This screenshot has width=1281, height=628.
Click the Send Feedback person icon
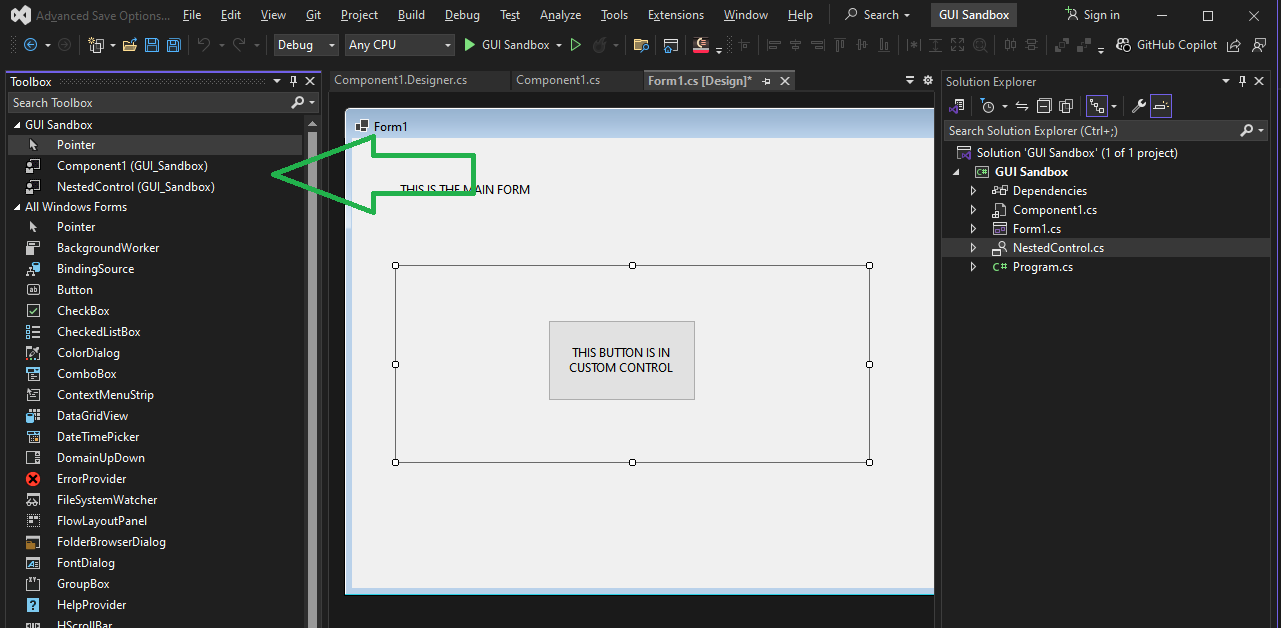pos(1259,45)
